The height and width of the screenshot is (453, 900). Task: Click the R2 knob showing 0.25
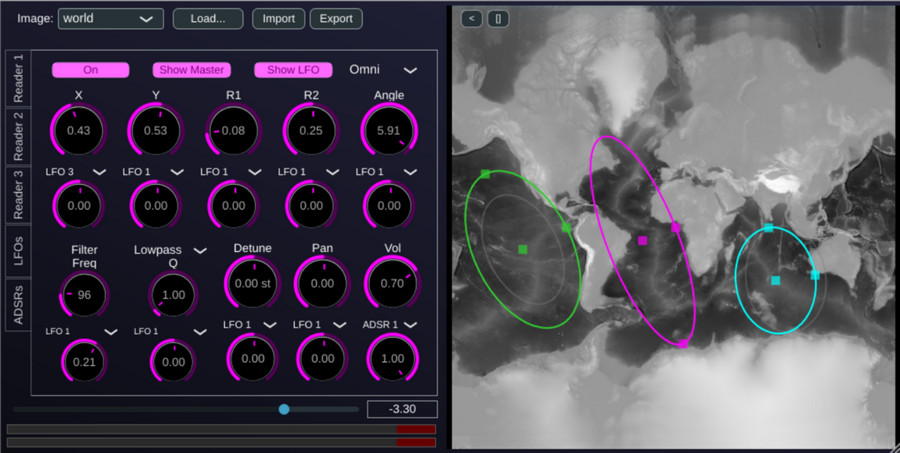click(311, 130)
